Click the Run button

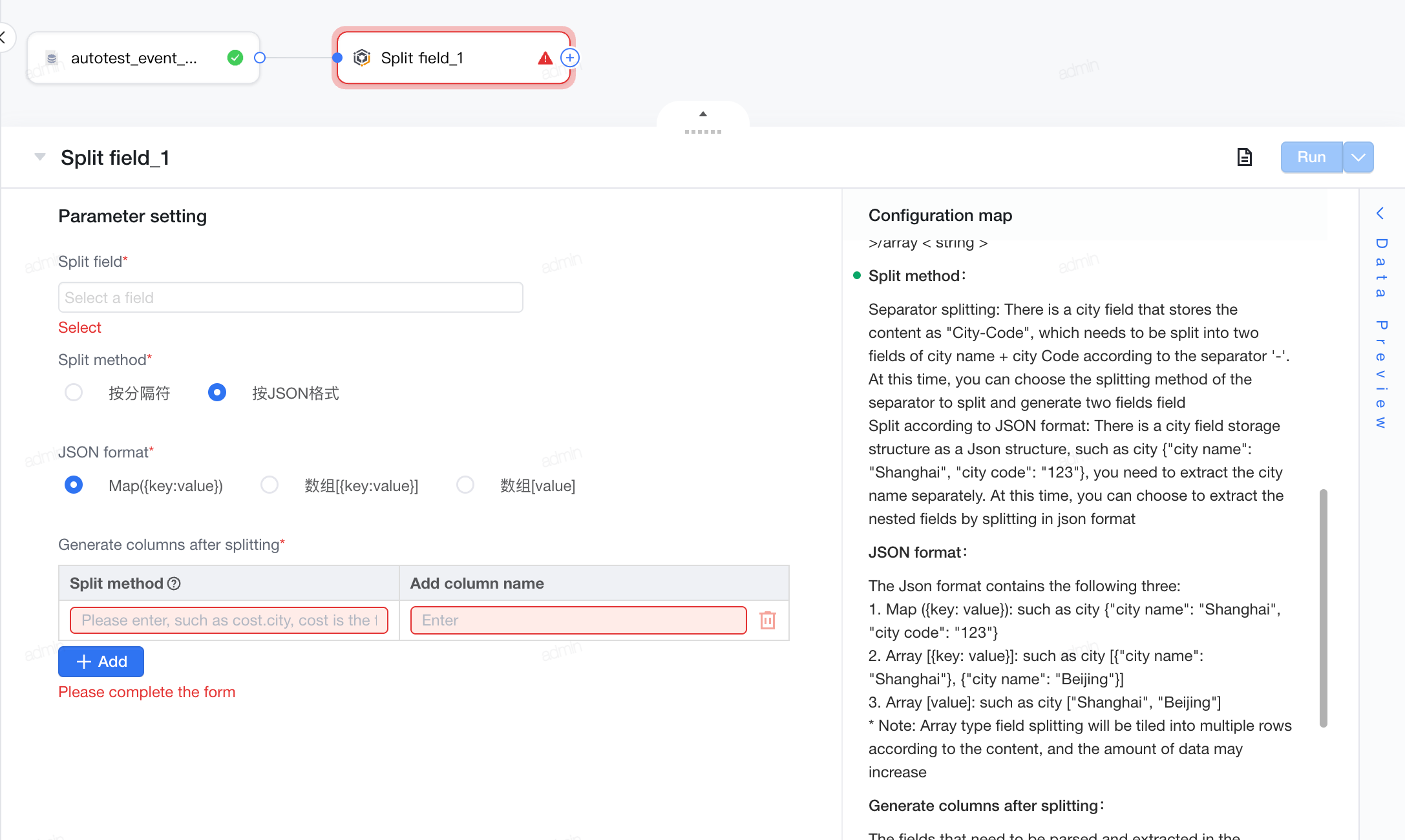[x=1311, y=157]
